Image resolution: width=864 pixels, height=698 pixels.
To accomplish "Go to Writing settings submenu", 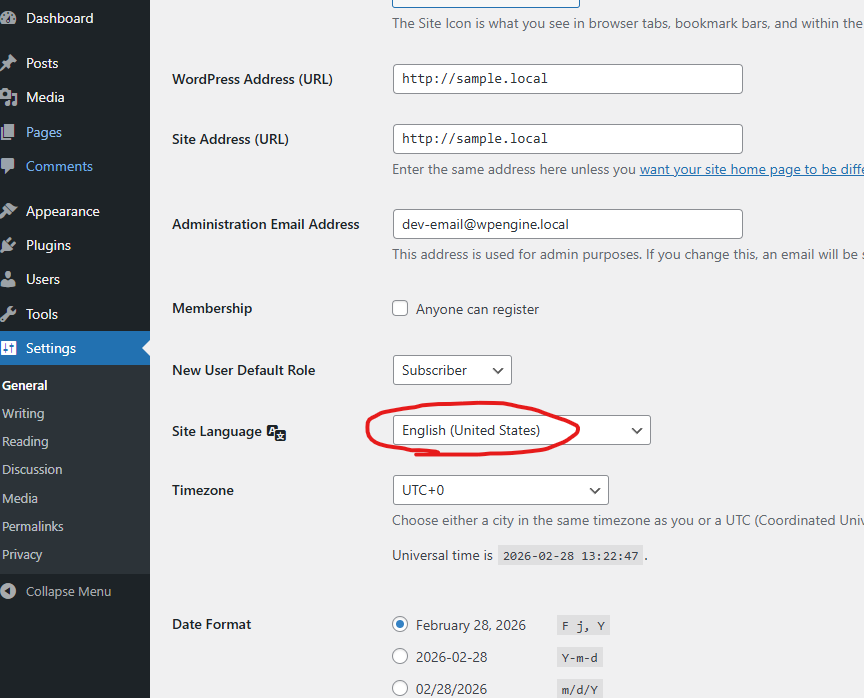I will coord(23,413).
